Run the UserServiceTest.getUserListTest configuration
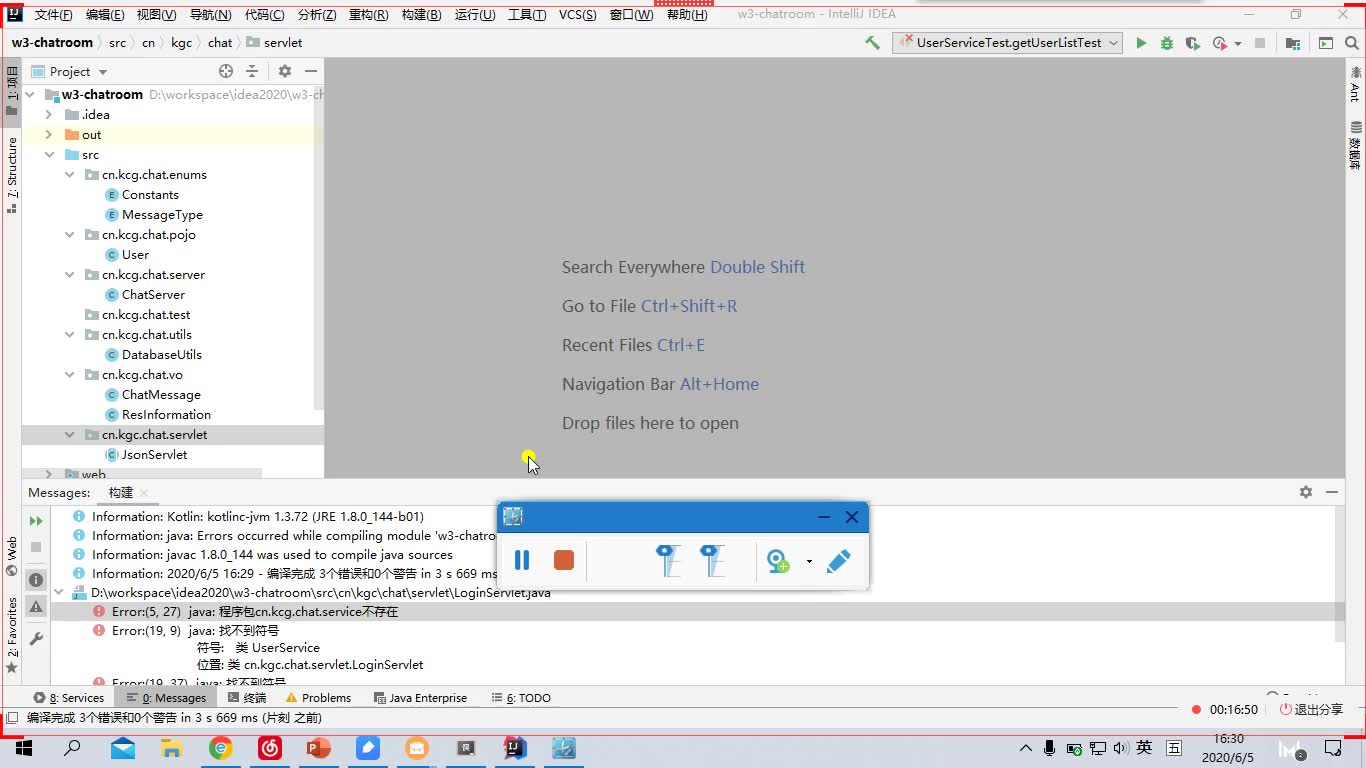This screenshot has height=768, width=1366. click(1141, 43)
